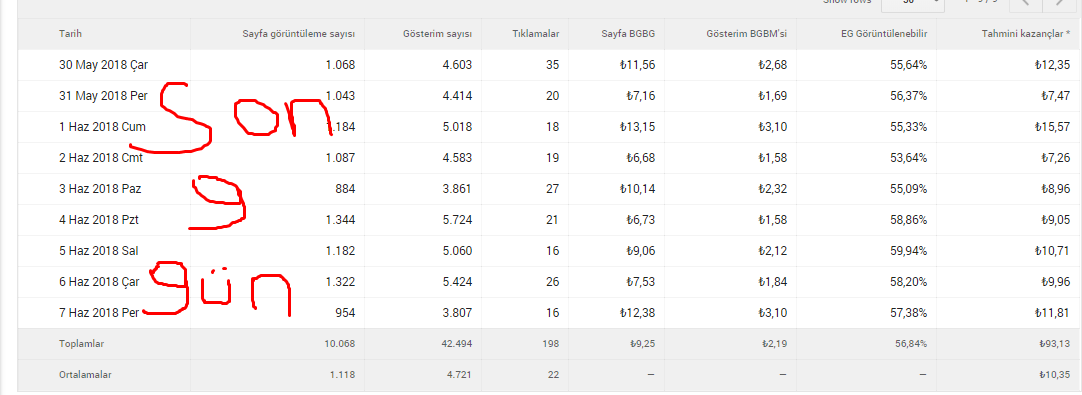1082x395 pixels.
Task: Sort by the Tarih column header
Action: pyautogui.click(x=71, y=33)
